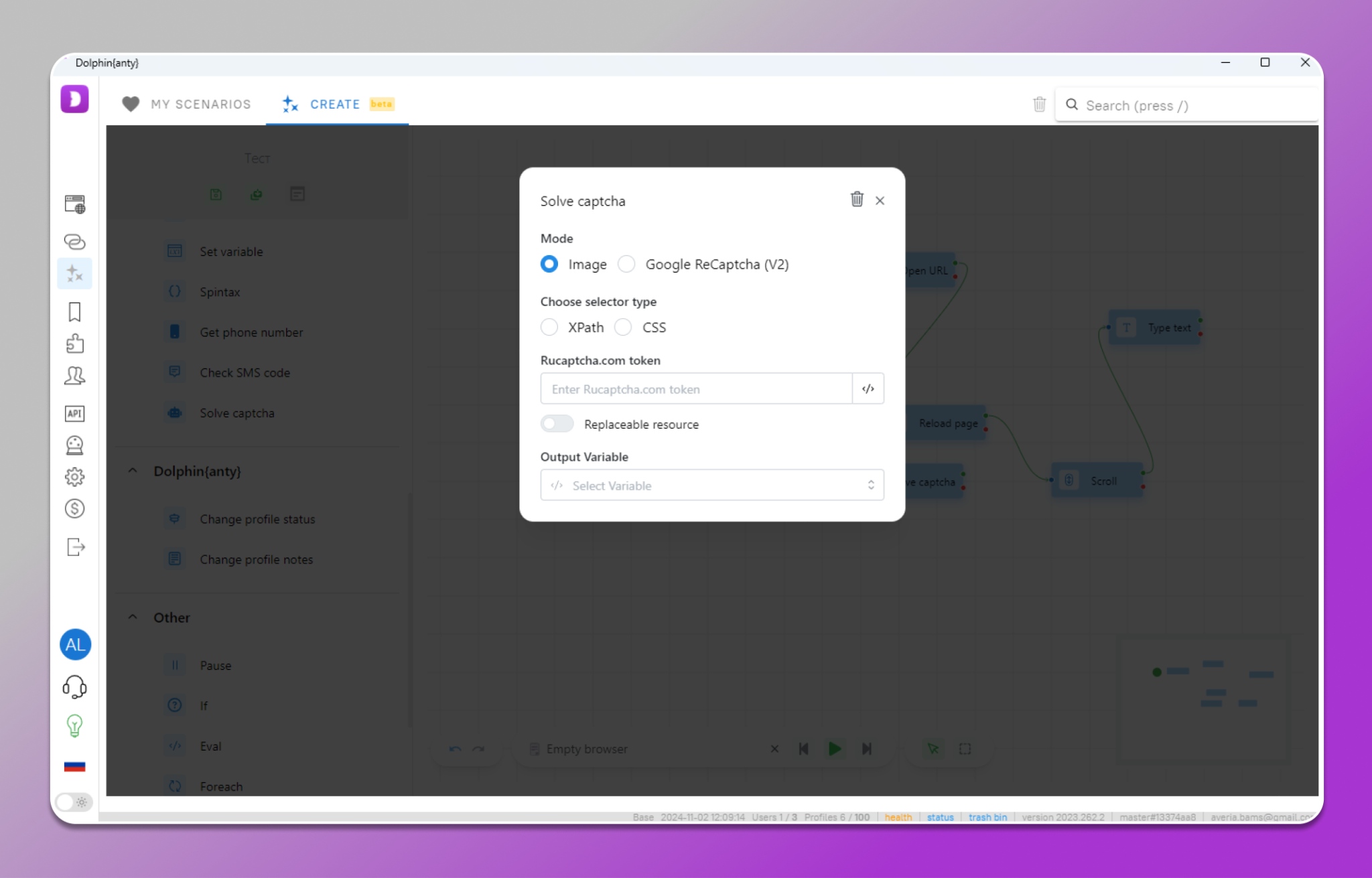Click the Russian flag language icon

click(74, 766)
